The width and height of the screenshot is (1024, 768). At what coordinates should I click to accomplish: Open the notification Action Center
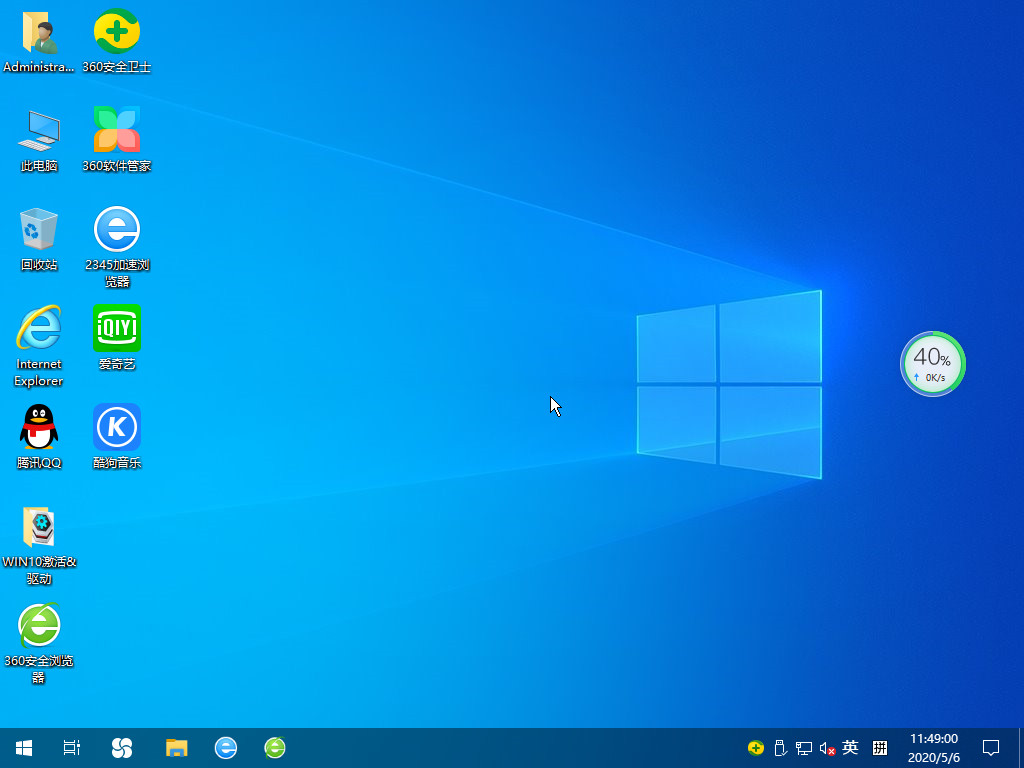(991, 747)
